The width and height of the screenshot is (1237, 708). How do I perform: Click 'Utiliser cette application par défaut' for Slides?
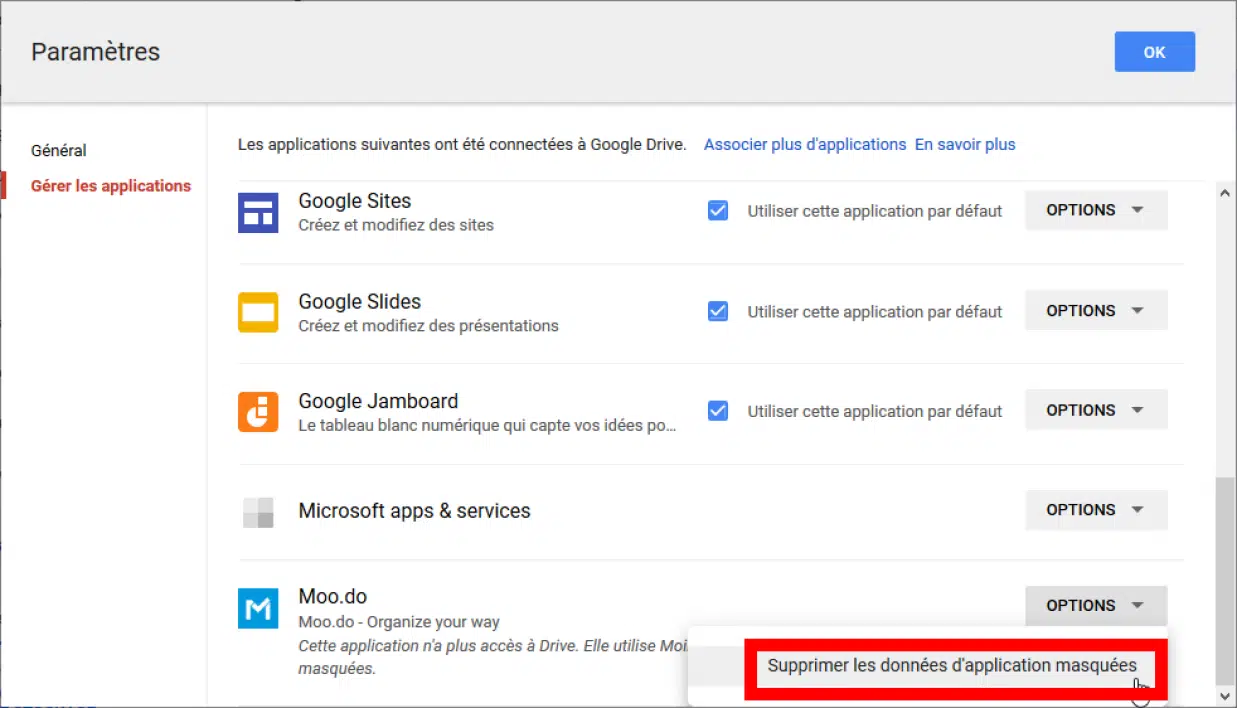pyautogui.click(x=875, y=312)
